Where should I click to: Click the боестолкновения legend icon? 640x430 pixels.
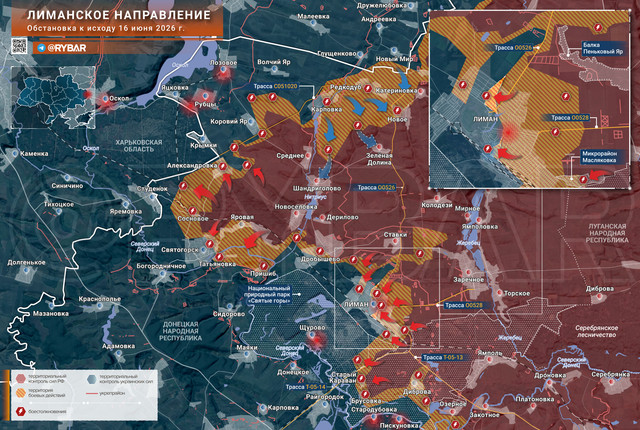[x=20, y=411]
